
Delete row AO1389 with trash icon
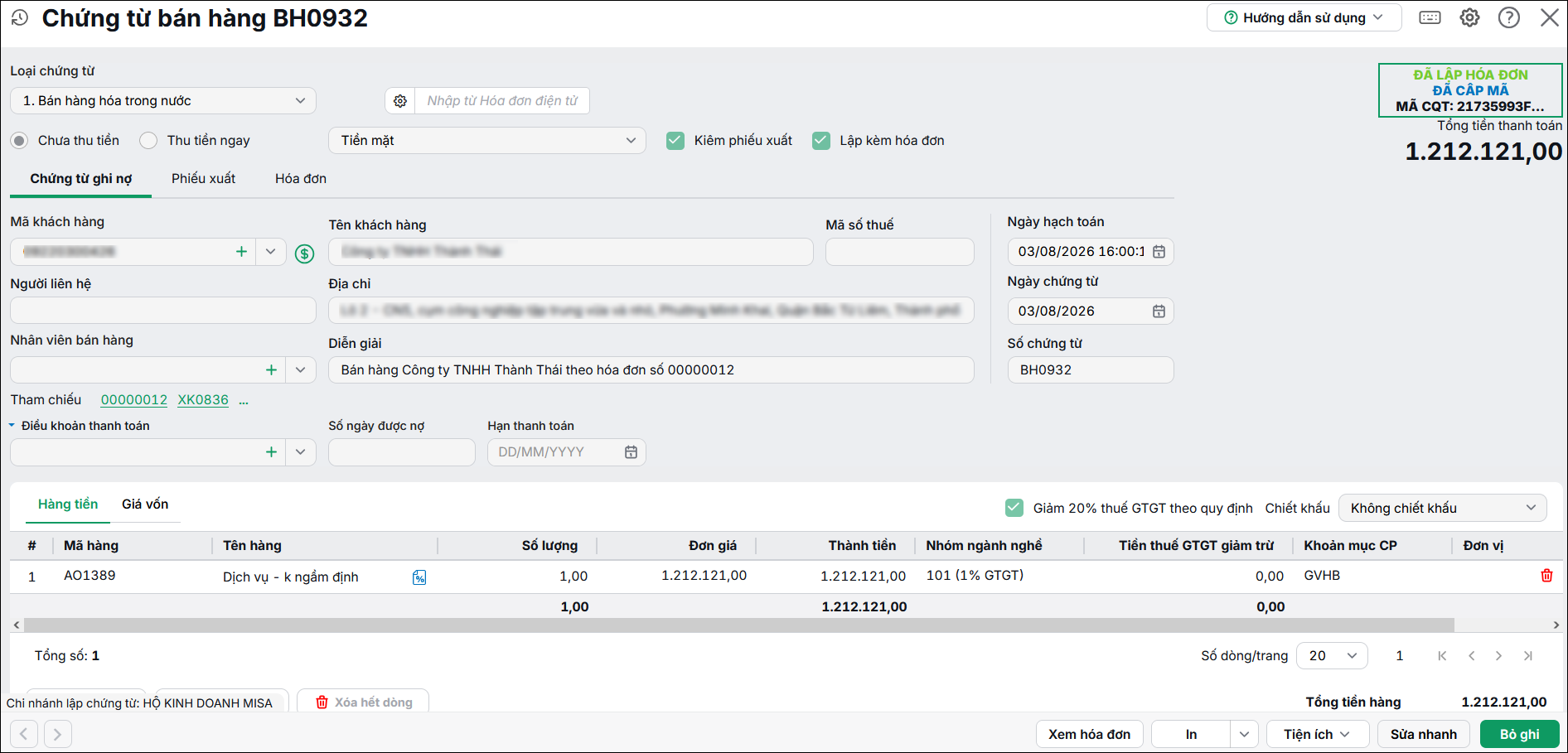1546,576
